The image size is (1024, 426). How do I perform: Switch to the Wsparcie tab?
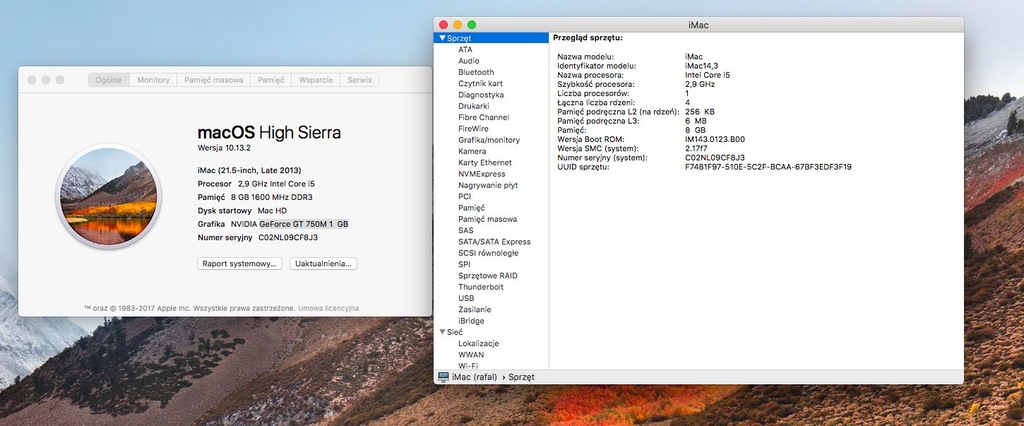(x=315, y=80)
